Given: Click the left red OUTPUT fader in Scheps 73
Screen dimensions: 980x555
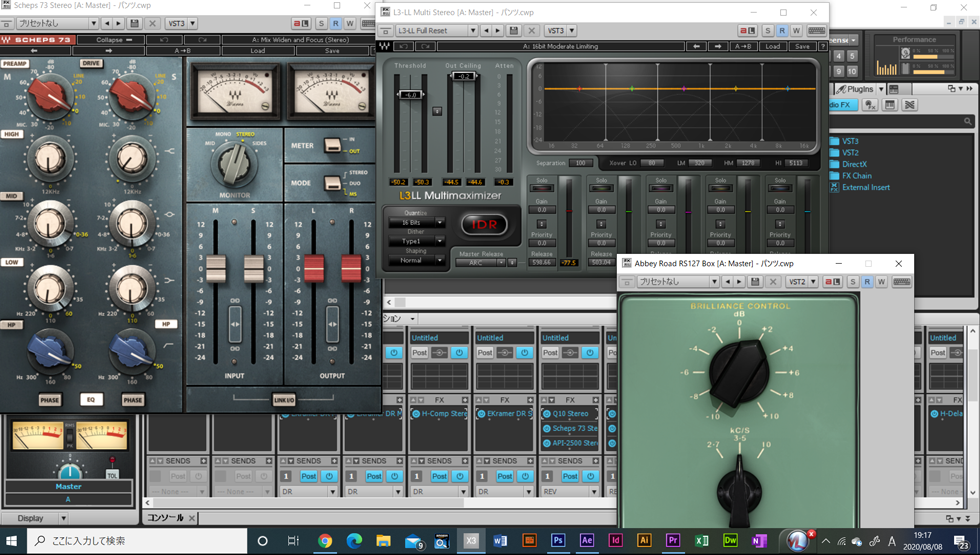Looking at the screenshot, I should click(314, 269).
